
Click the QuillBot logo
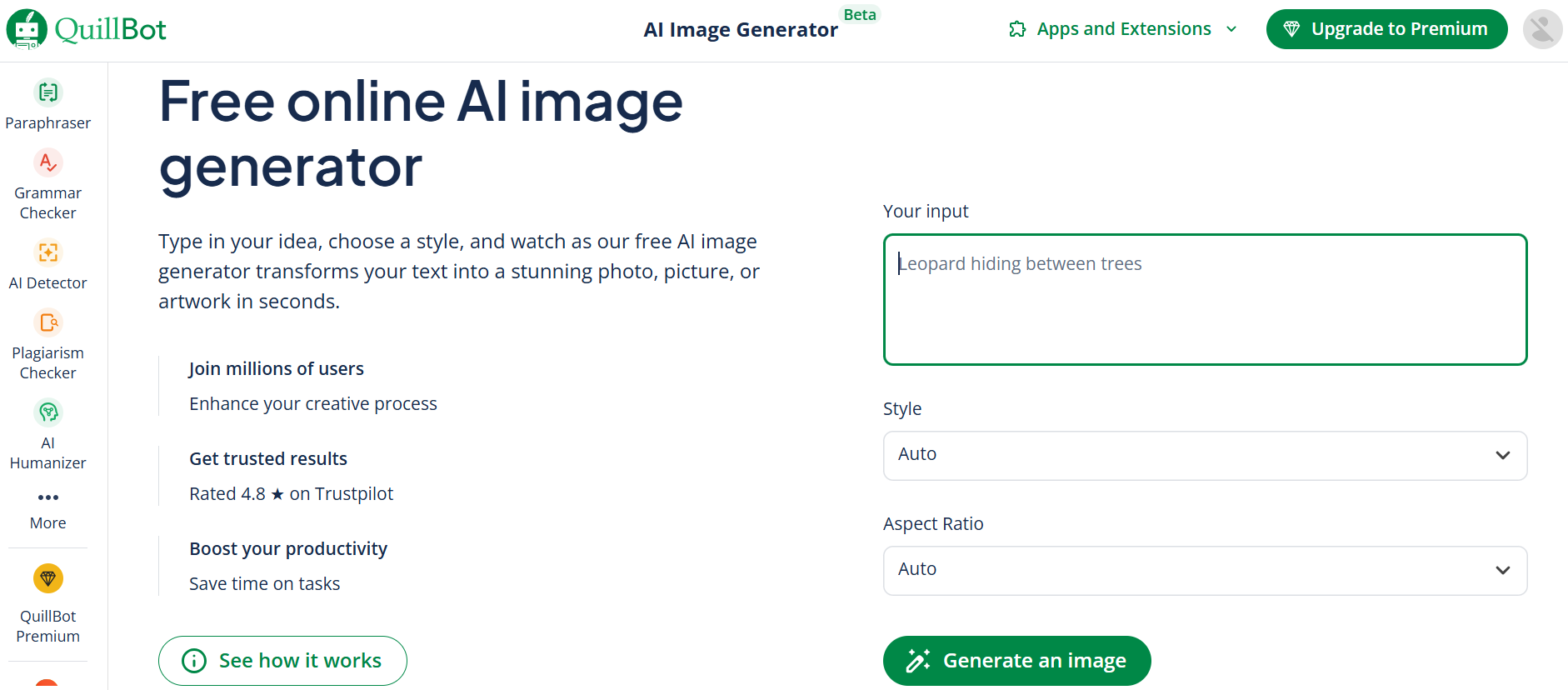86,28
